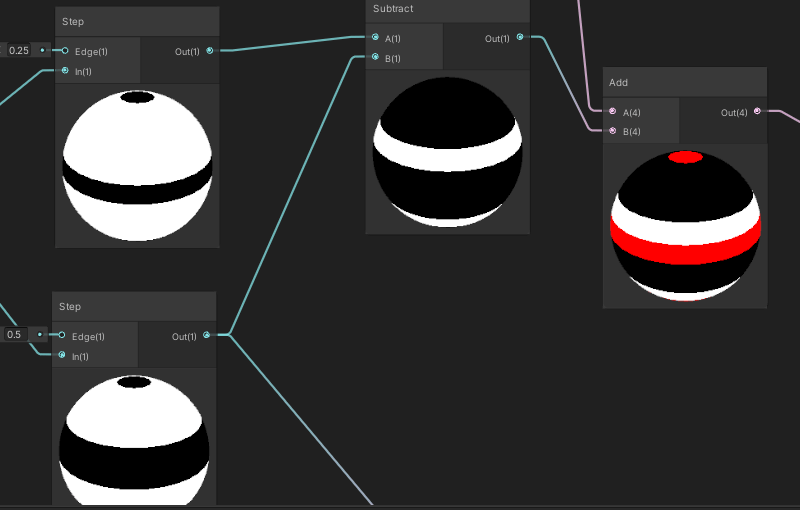800x510 pixels.
Task: Click the Edge(1) port of bottom Step node
Action: (62, 335)
